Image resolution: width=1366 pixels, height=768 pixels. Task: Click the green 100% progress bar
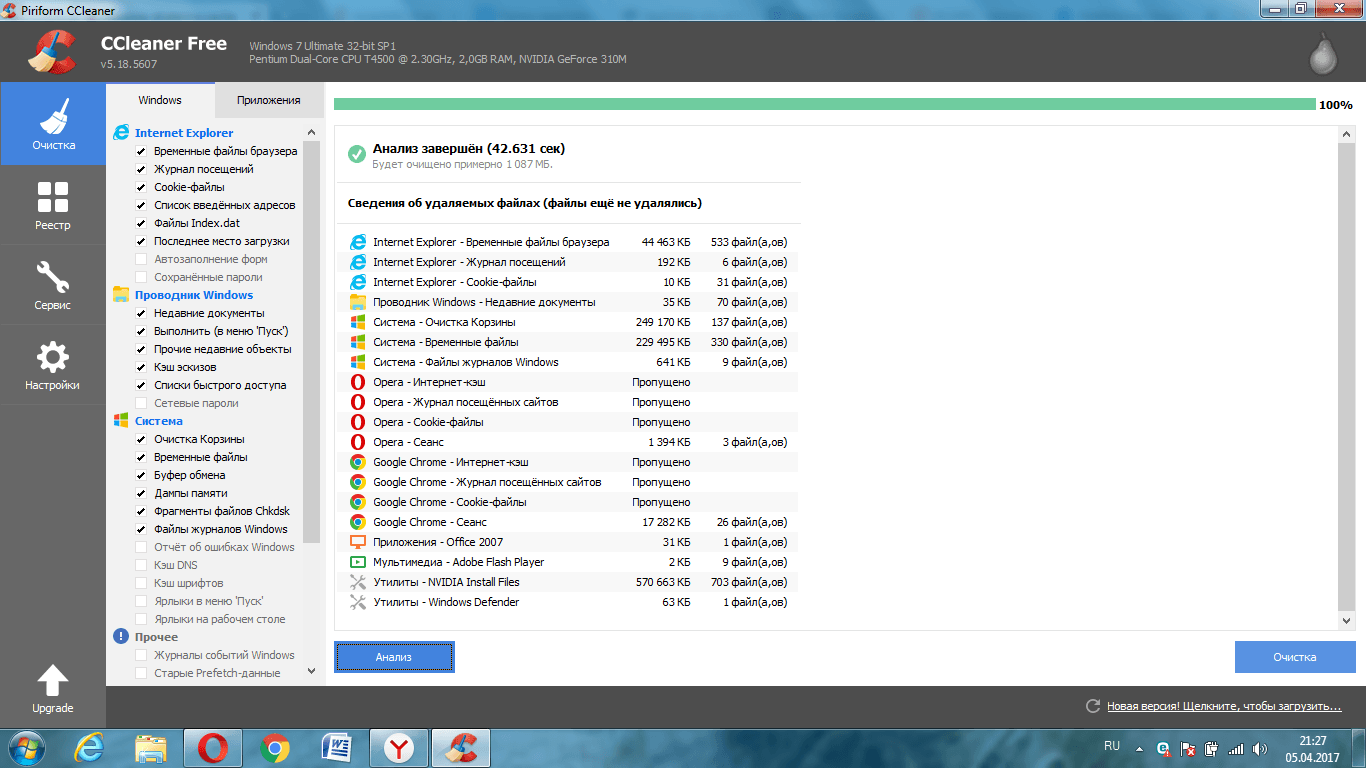(x=825, y=104)
